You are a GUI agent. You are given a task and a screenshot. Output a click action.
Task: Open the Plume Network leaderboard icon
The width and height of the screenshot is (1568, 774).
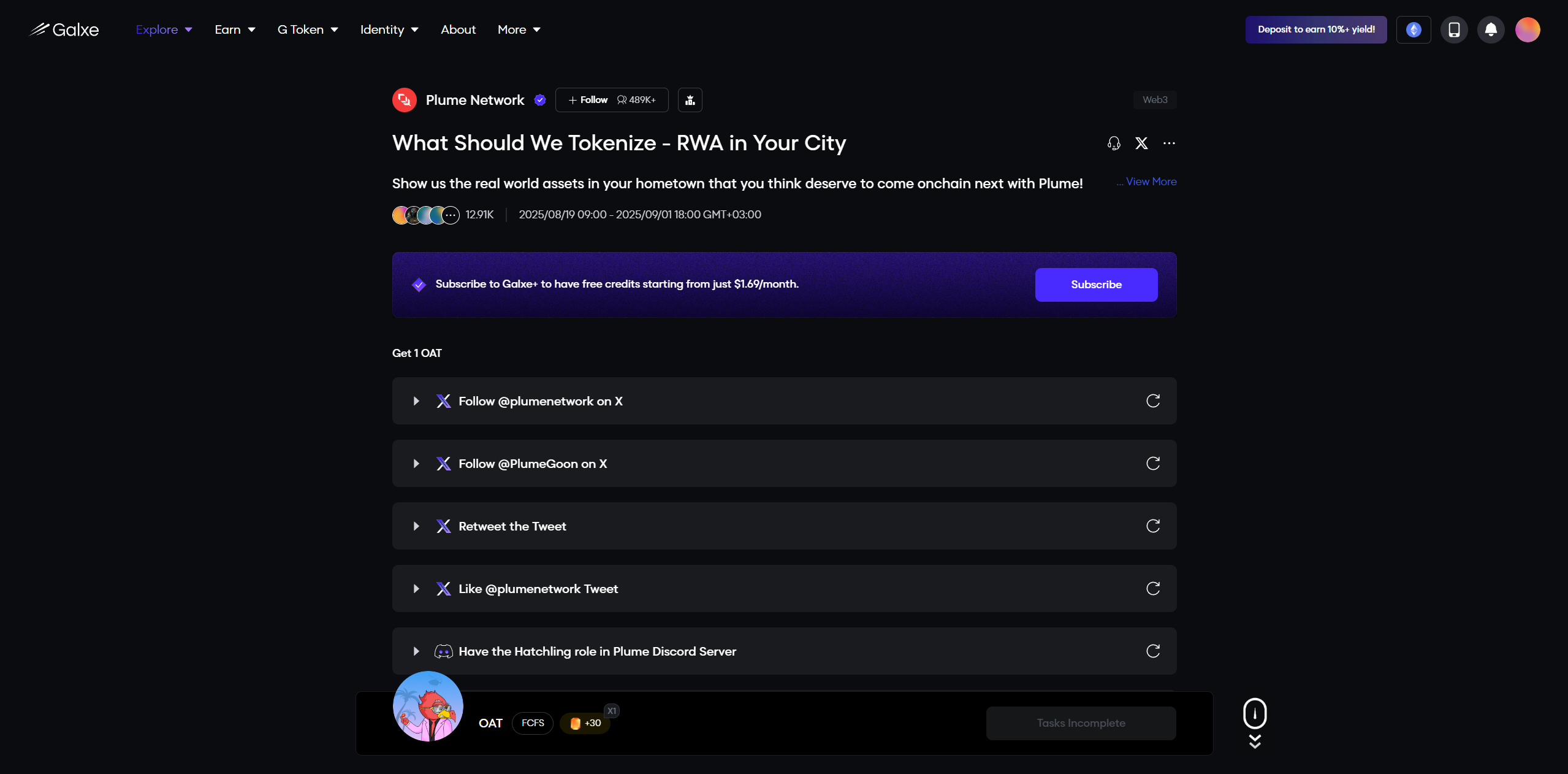click(x=690, y=100)
